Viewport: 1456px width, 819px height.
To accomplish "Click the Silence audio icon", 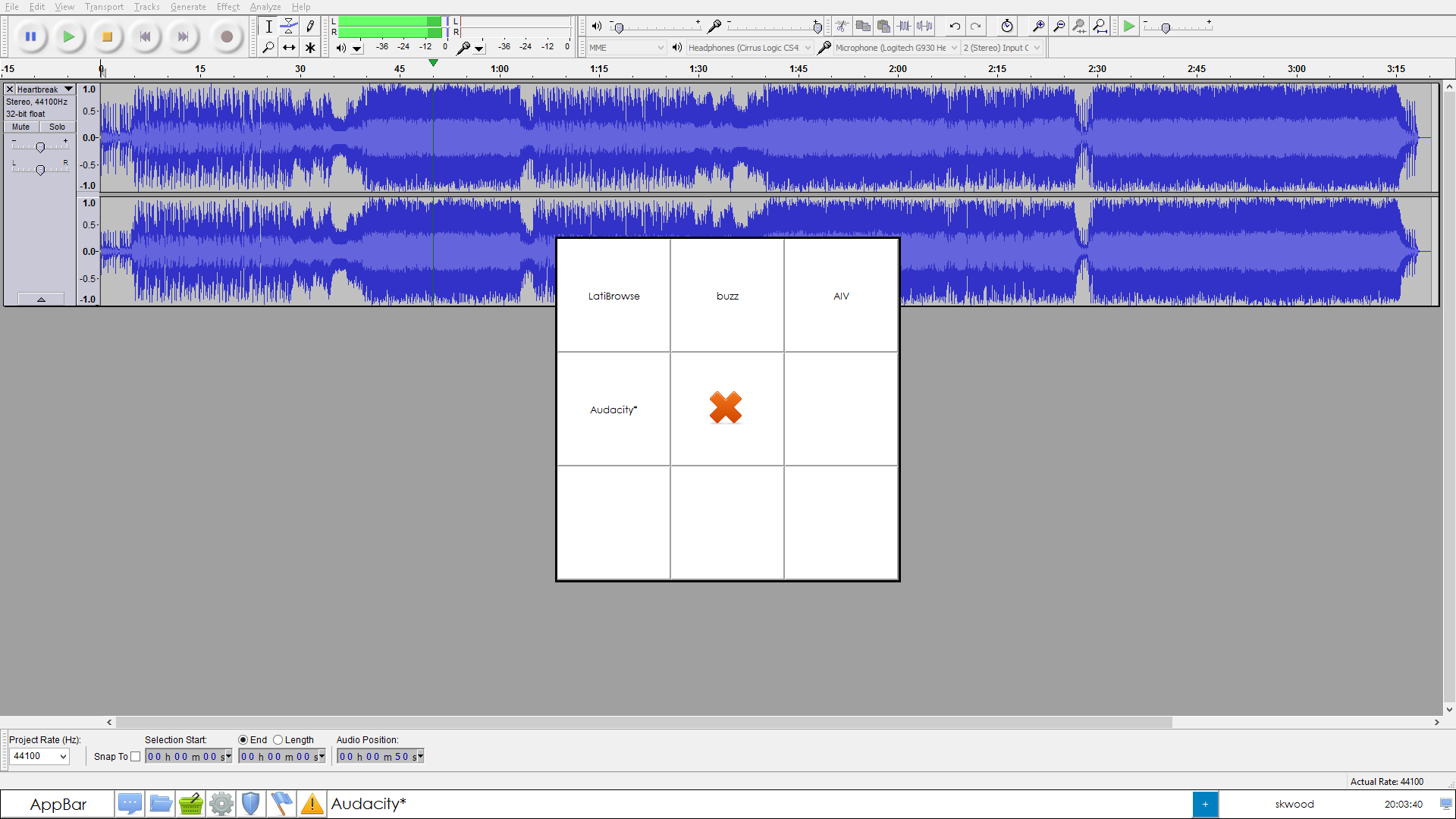I will click(x=924, y=26).
